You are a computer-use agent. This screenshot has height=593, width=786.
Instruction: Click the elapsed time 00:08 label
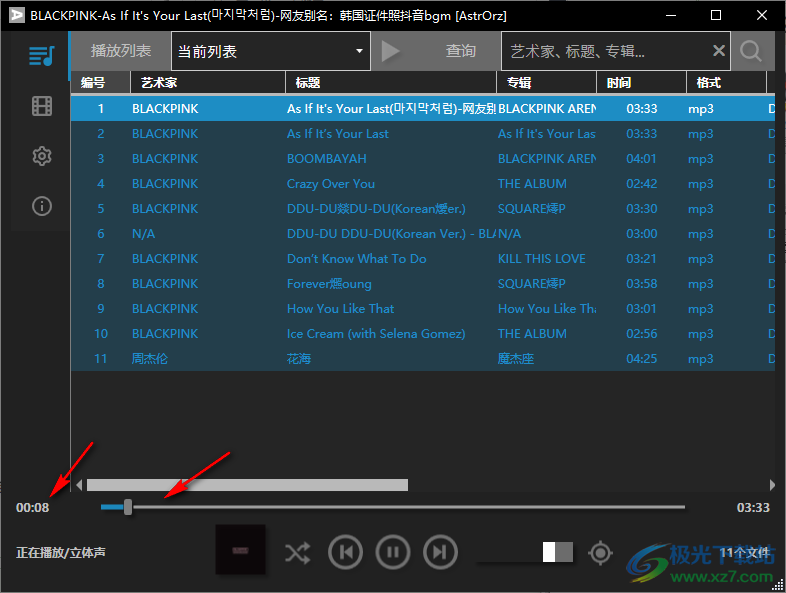click(33, 508)
